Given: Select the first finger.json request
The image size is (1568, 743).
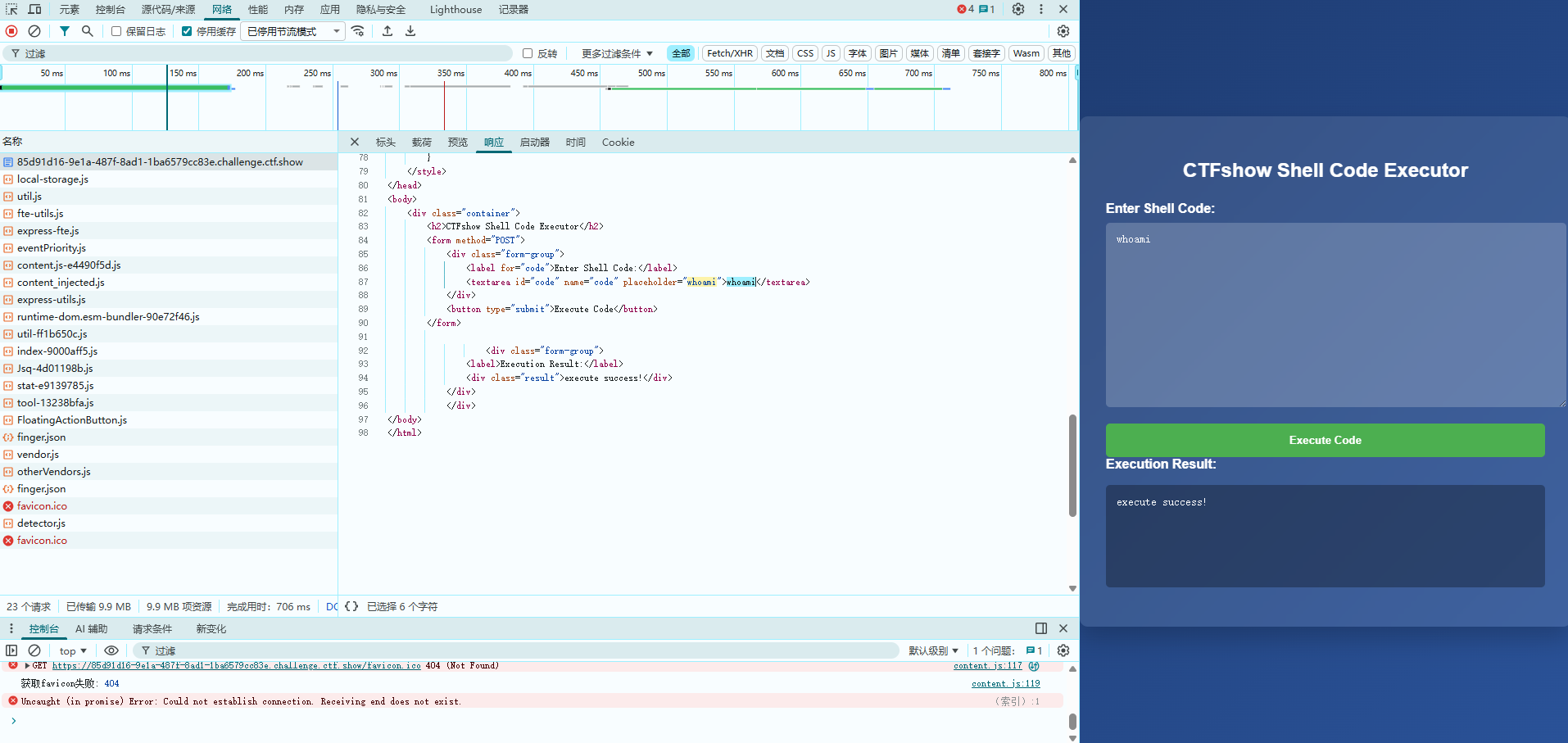Looking at the screenshot, I should point(169,437).
